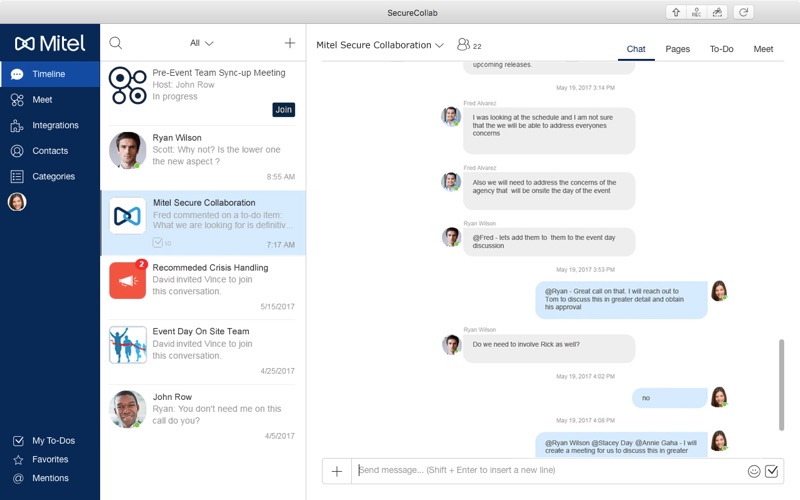View the 22 participants icon
This screenshot has height=500, width=800.
(469, 45)
